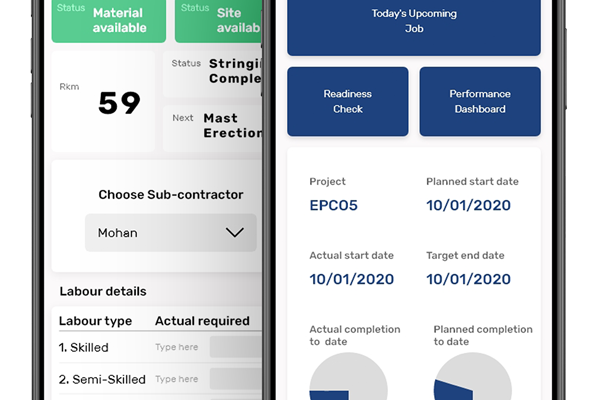
Task: Click the Actual completion to date pie chart
Action: pos(348,377)
